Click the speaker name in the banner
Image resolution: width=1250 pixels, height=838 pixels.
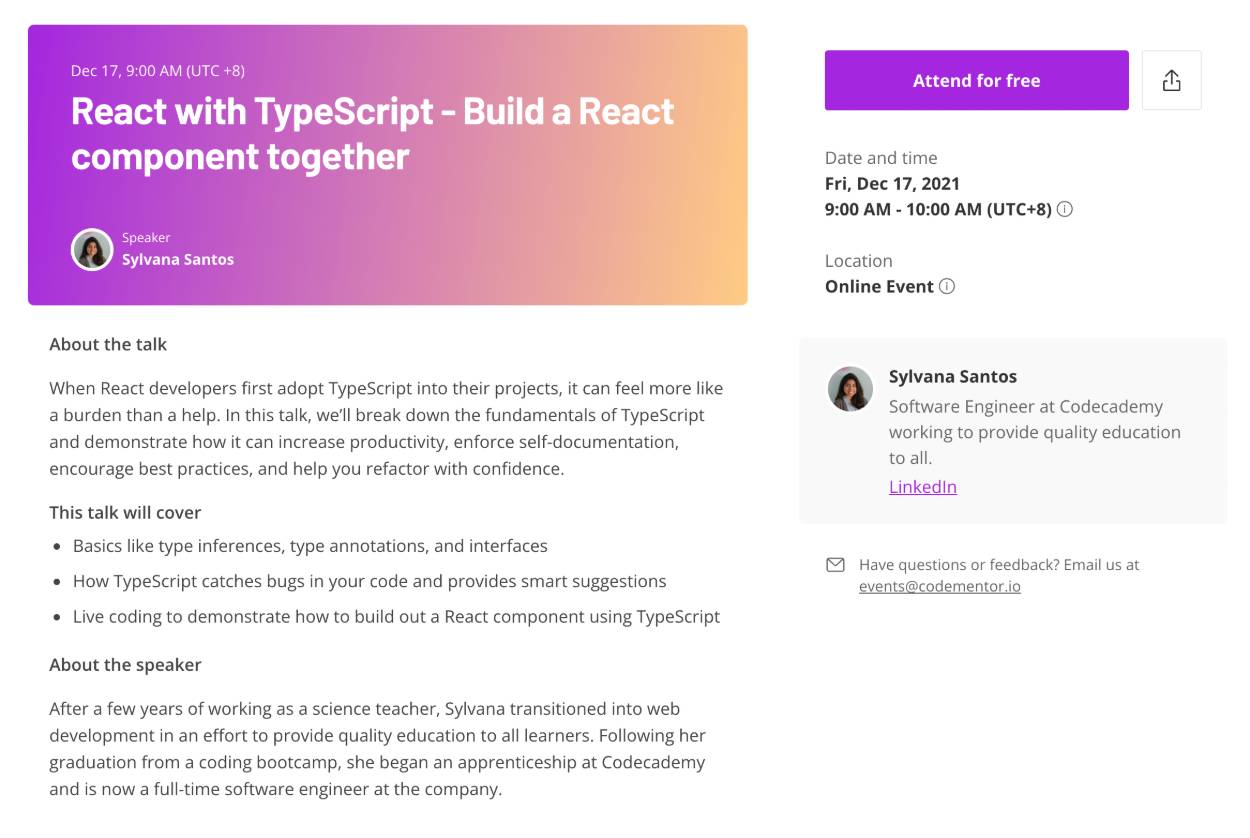coord(178,259)
